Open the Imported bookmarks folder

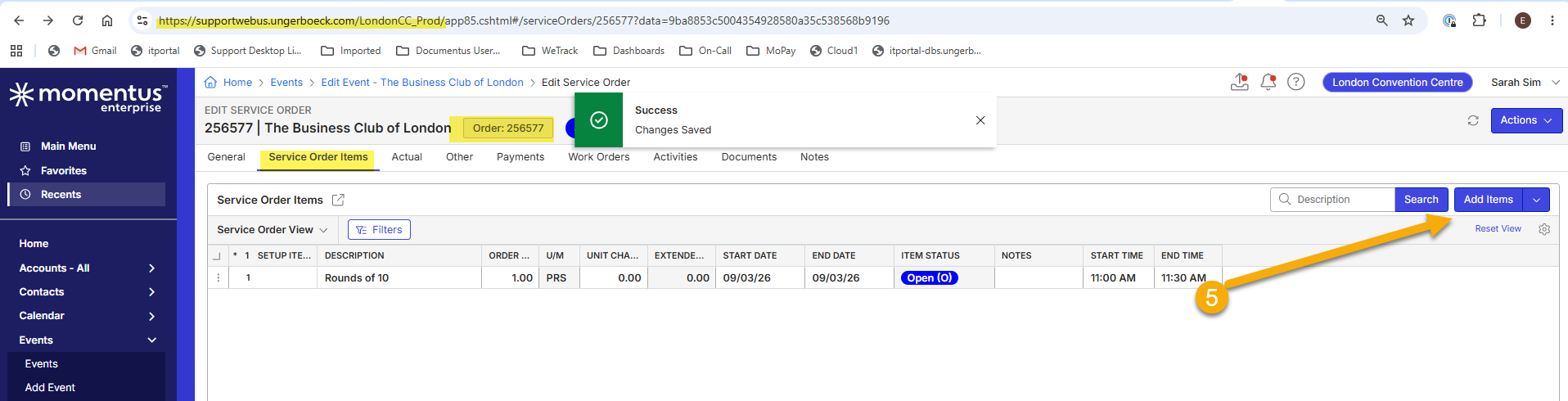(x=350, y=51)
